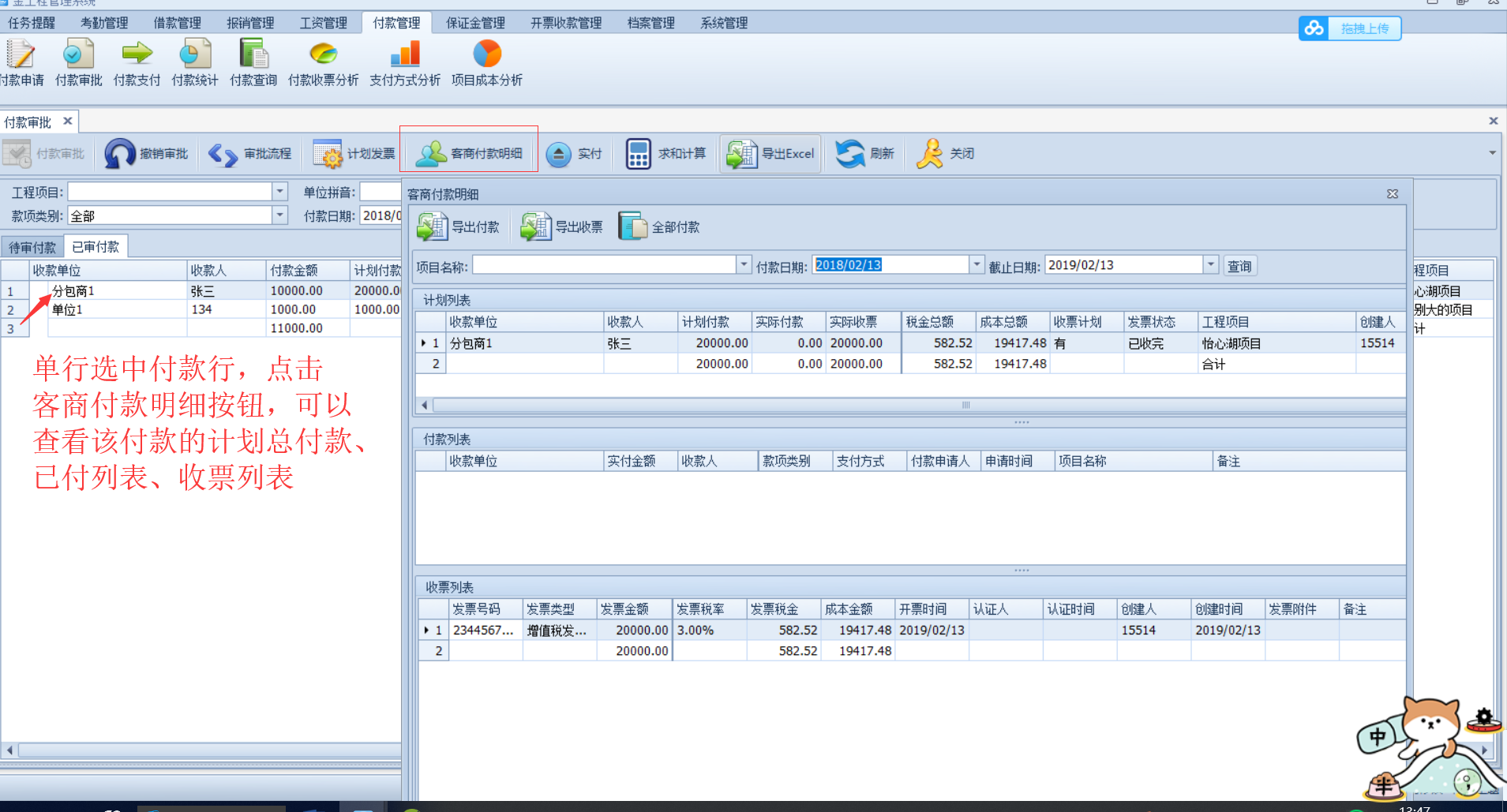This screenshot has height=812, width=1507.
Task: Click the 查询 button in dialog
Action: click(1239, 266)
